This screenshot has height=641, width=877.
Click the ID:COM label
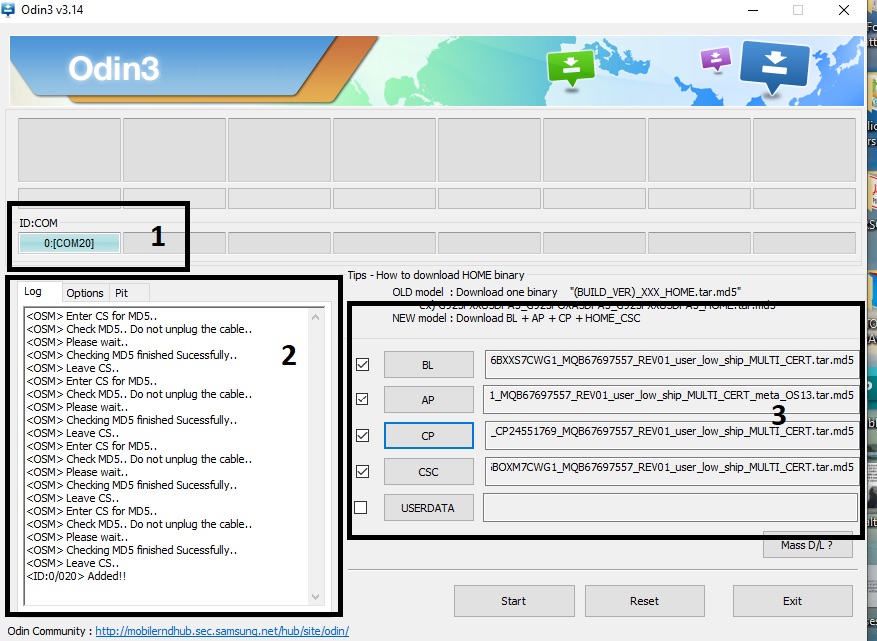[x=39, y=223]
